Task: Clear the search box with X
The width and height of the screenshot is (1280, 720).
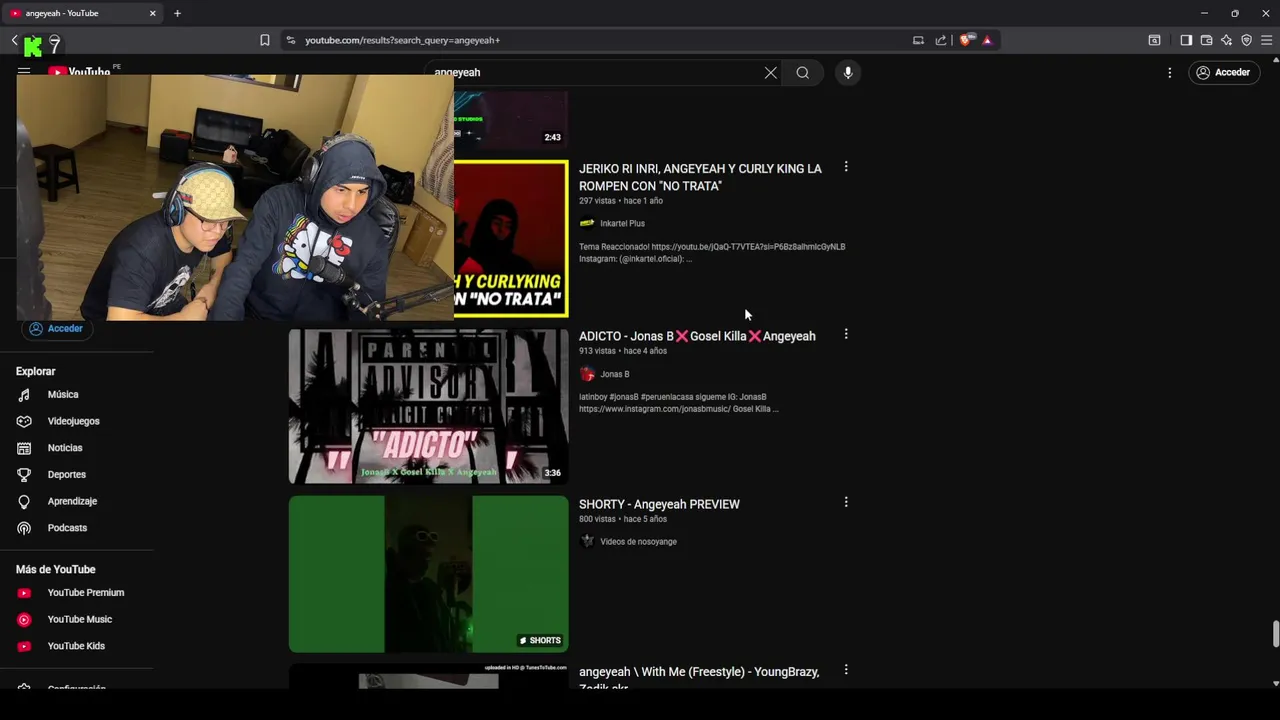Action: pos(771,72)
